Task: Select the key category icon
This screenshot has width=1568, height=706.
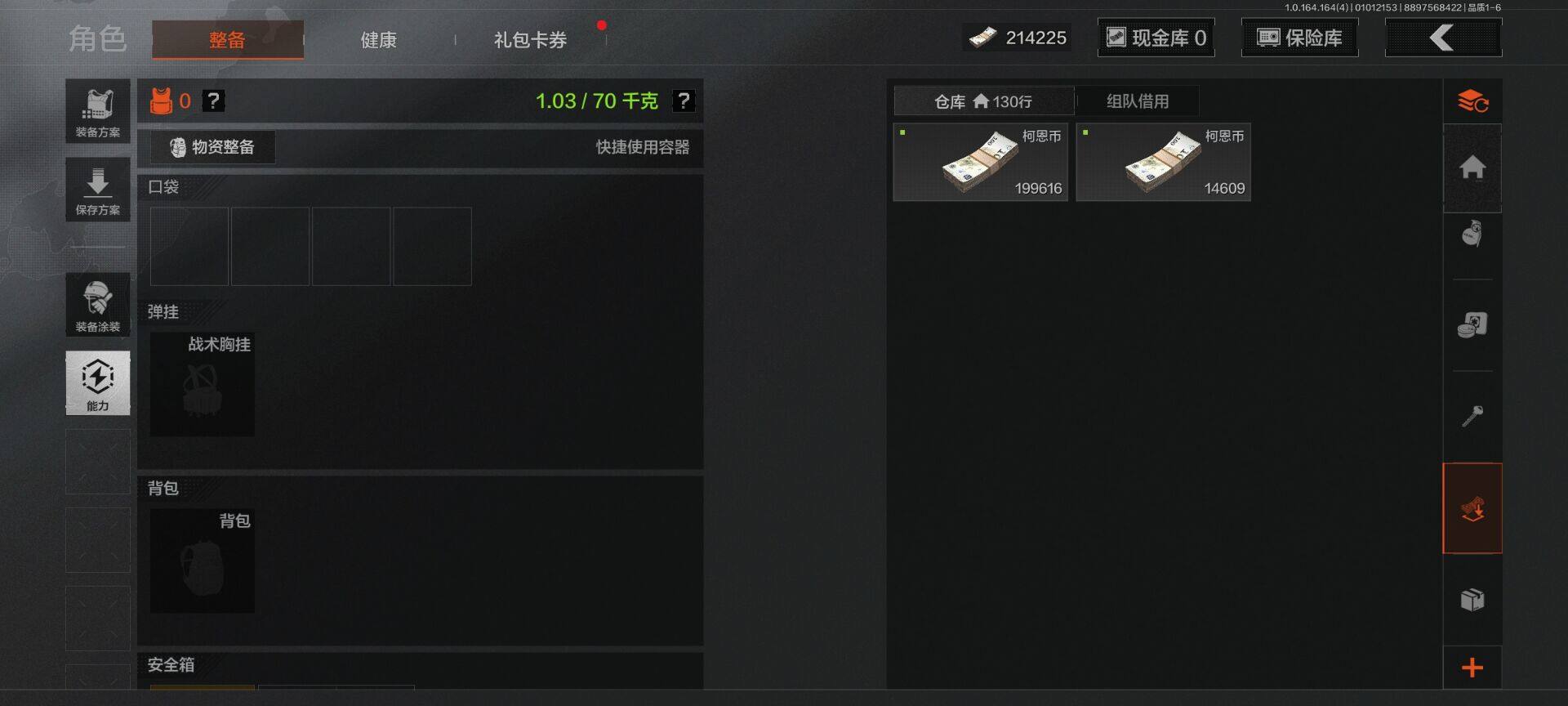Action: 1472,417
